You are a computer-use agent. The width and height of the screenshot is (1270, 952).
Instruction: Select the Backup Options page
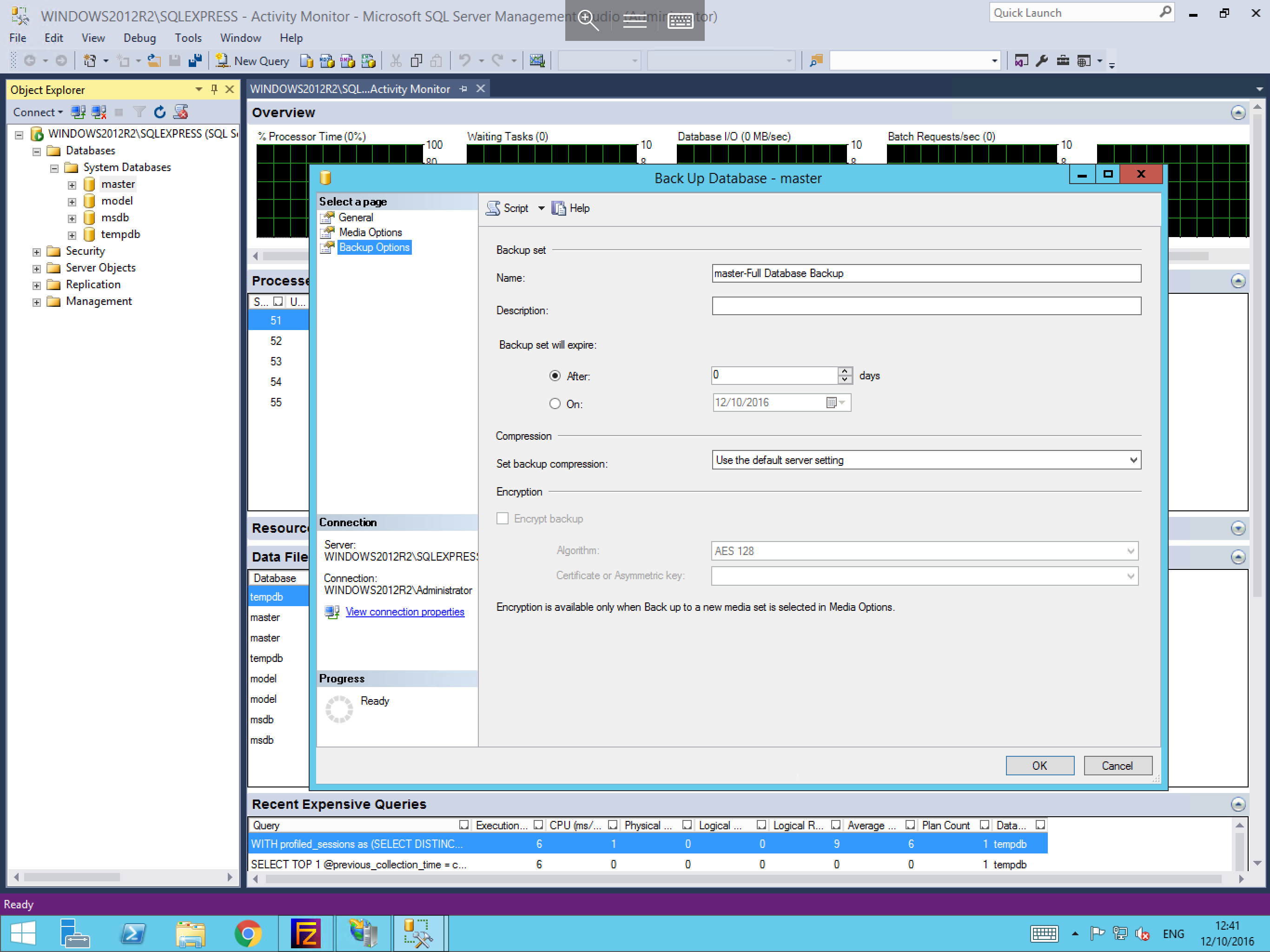click(374, 247)
